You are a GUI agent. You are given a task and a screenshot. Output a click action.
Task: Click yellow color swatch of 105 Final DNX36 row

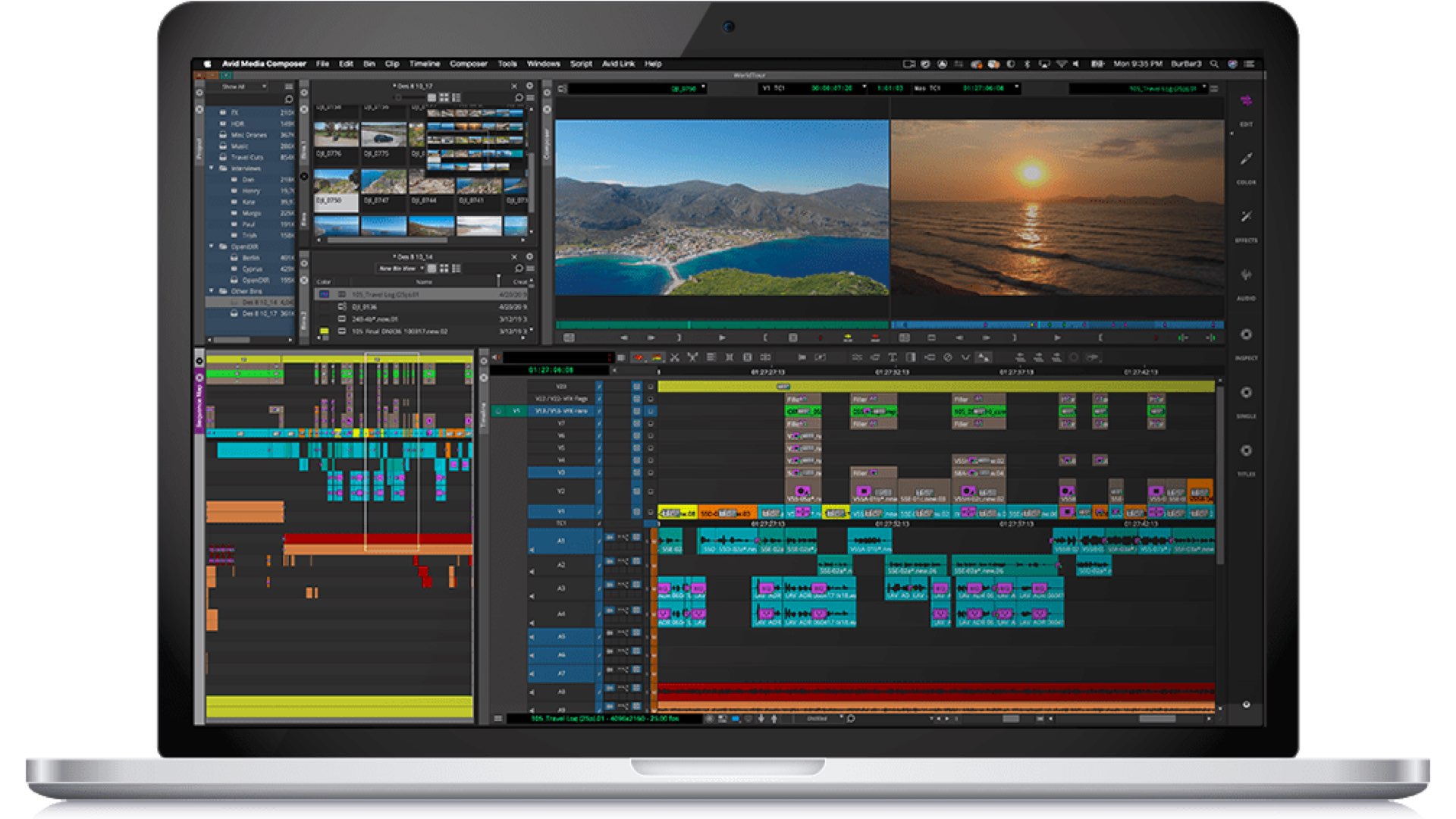point(324,331)
